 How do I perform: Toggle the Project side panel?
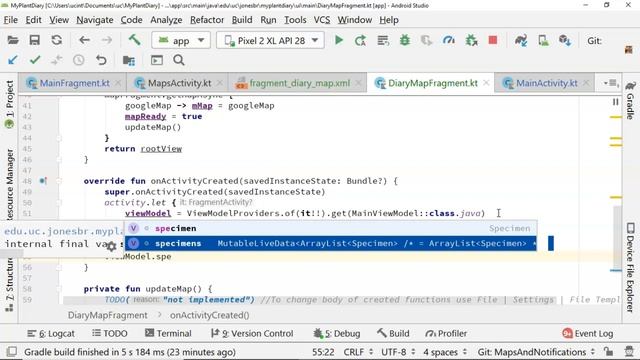click(x=9, y=104)
